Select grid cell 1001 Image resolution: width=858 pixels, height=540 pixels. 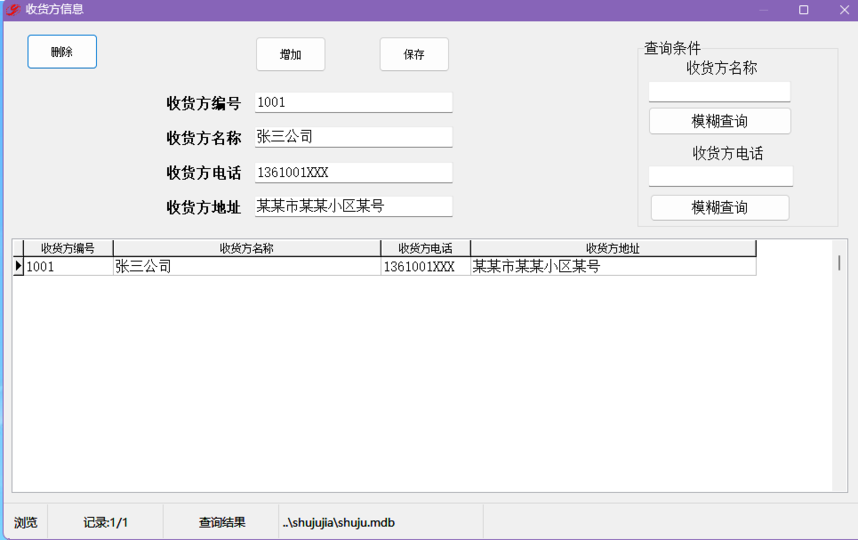pyautogui.click(x=68, y=266)
